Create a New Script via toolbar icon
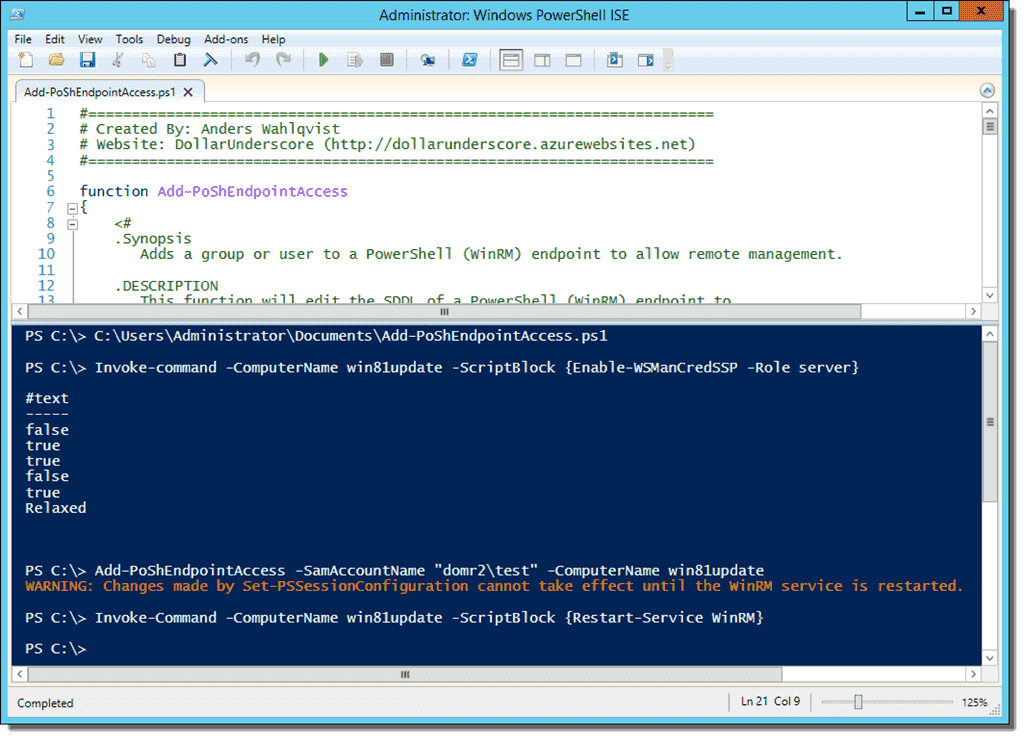Image resolution: width=1024 pixels, height=739 pixels. point(23,60)
